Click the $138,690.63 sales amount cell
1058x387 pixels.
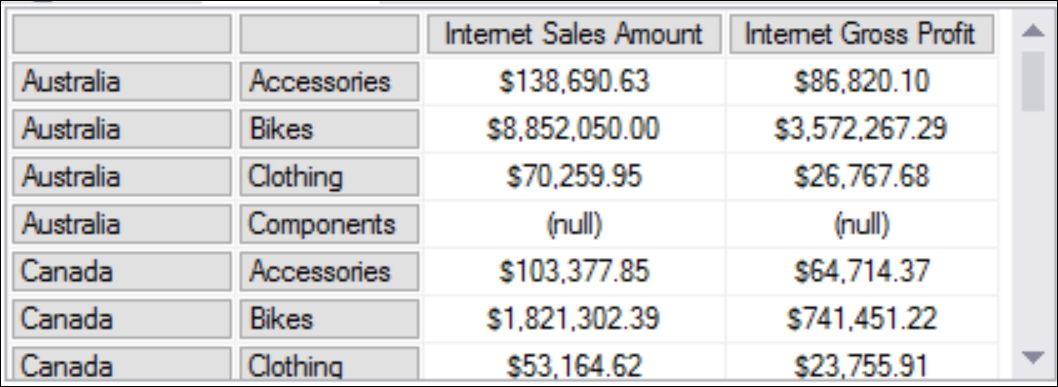(x=574, y=82)
